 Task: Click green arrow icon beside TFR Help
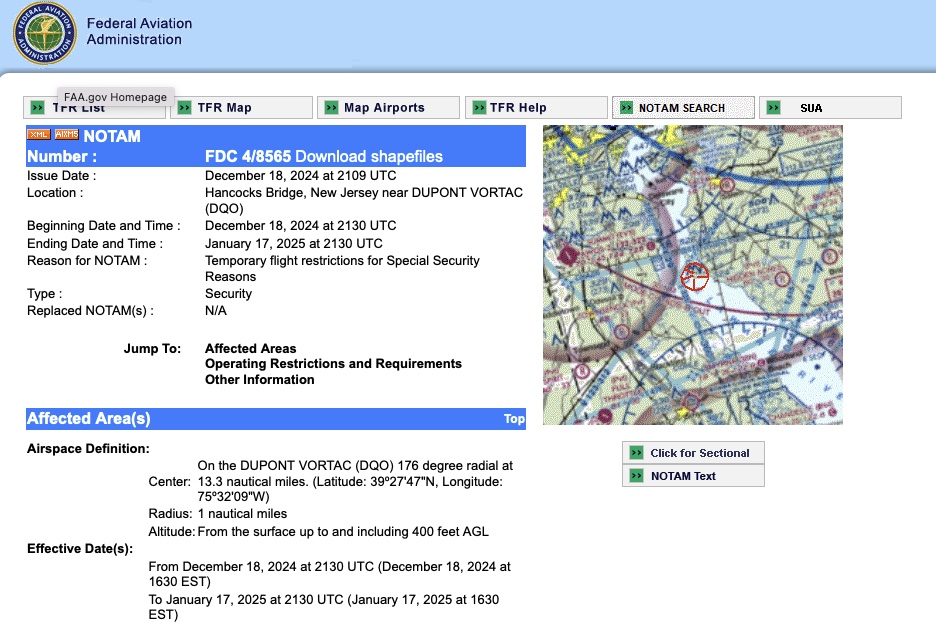478,108
